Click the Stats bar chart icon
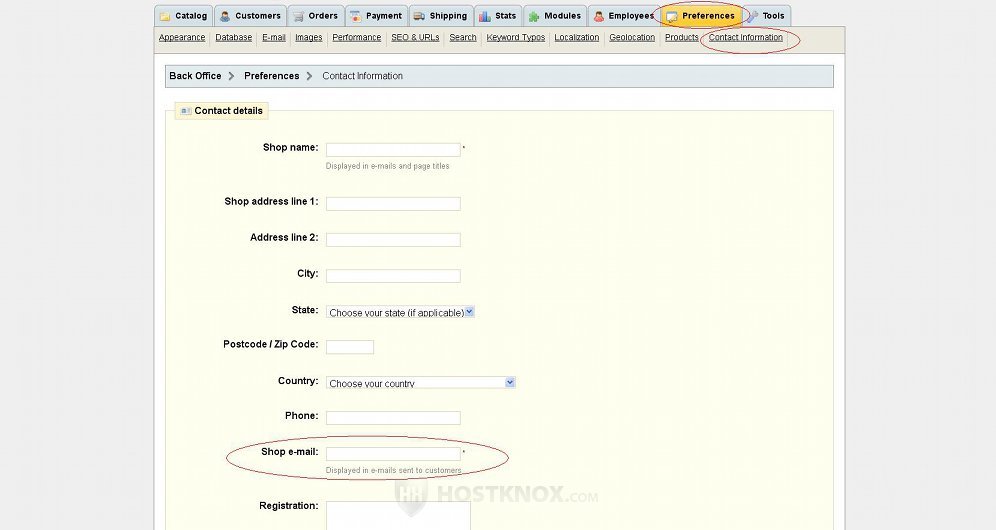This screenshot has width=996, height=530. [485, 17]
